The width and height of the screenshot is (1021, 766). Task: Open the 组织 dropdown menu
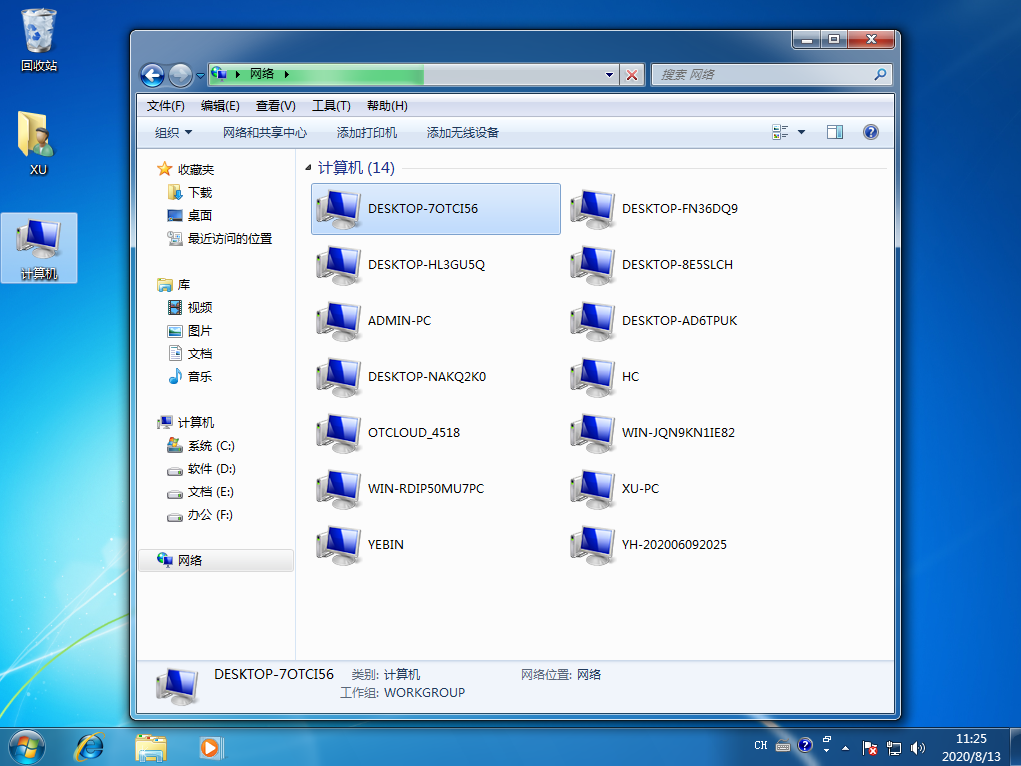click(173, 133)
